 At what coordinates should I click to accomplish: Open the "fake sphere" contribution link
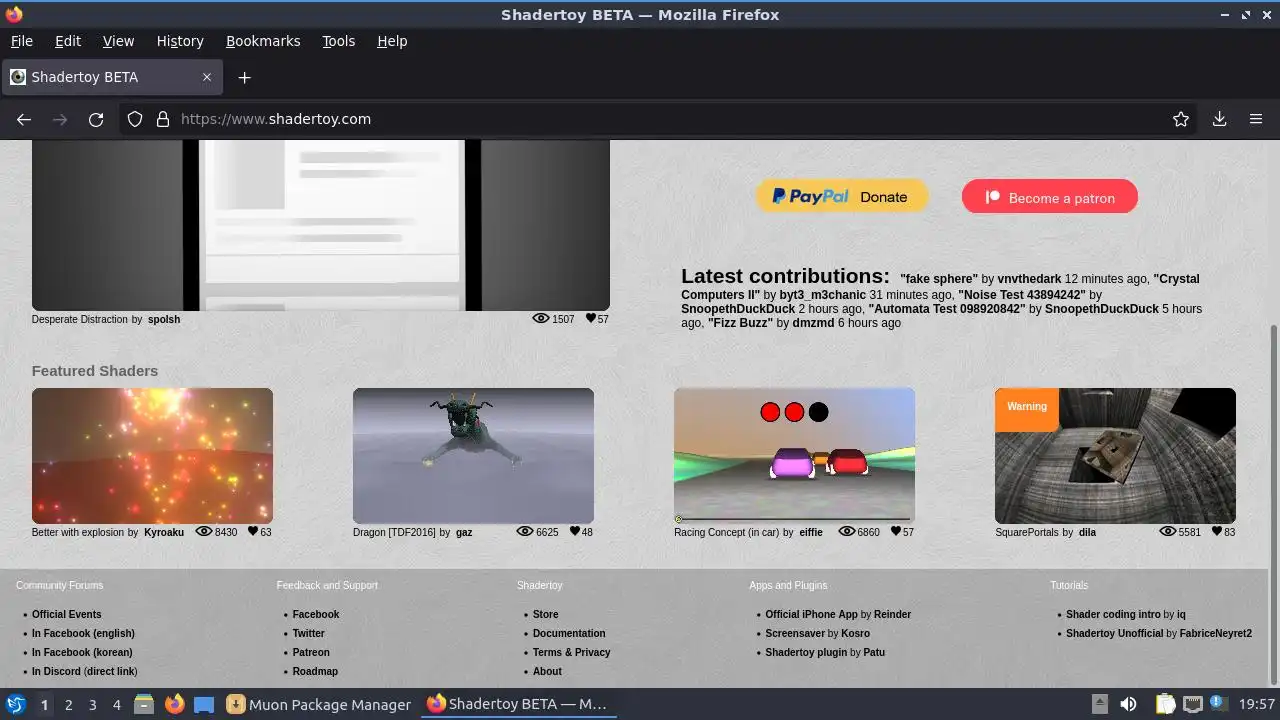pos(939,279)
